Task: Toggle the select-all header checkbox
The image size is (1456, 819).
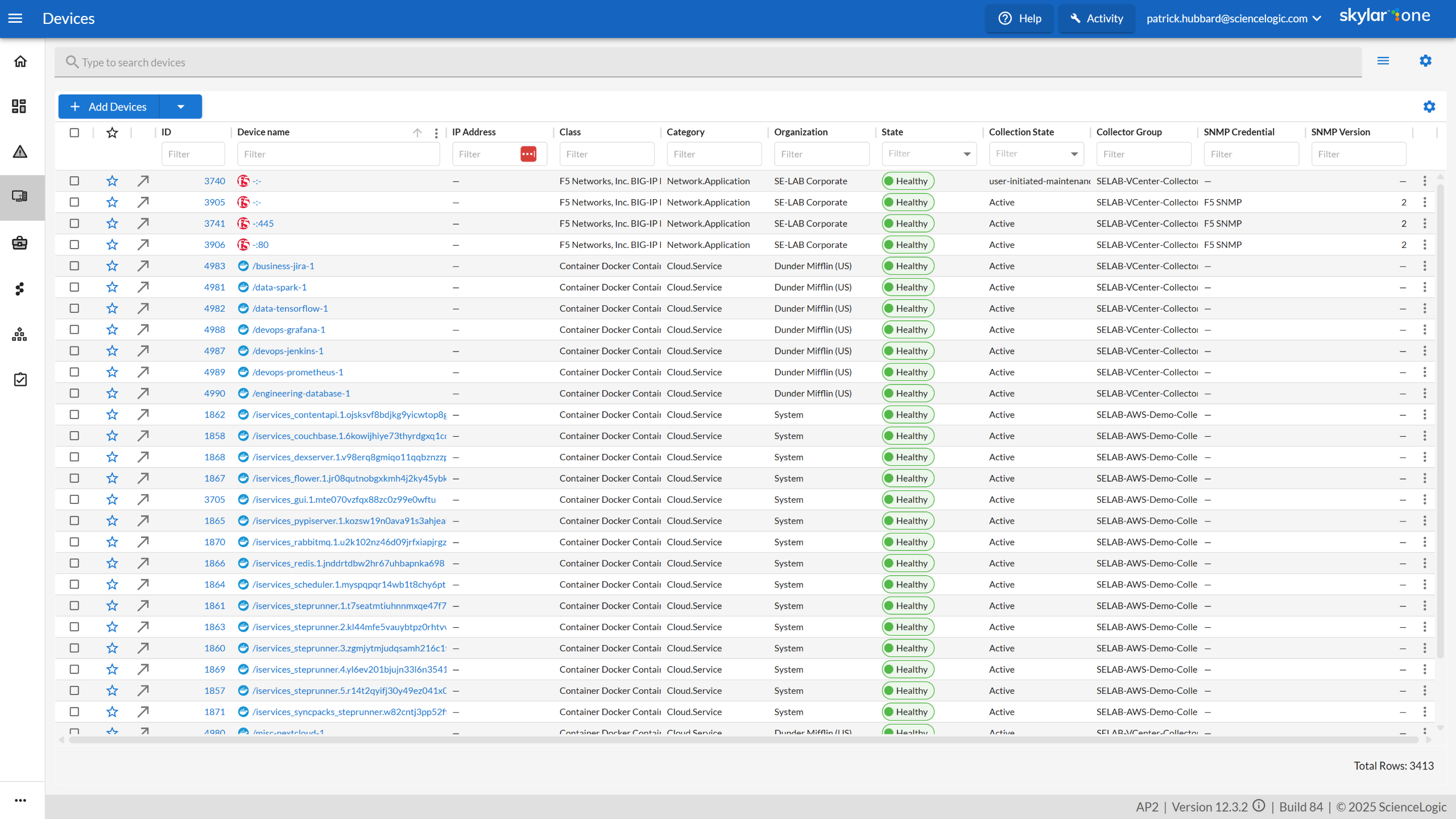Action: 75,133
